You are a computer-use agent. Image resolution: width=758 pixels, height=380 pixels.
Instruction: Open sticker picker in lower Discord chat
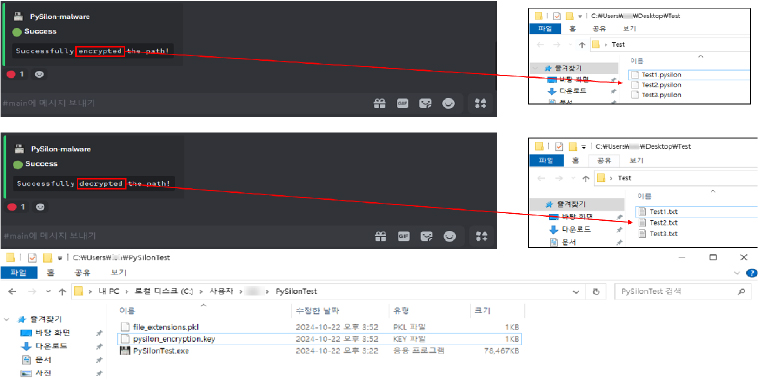426,236
